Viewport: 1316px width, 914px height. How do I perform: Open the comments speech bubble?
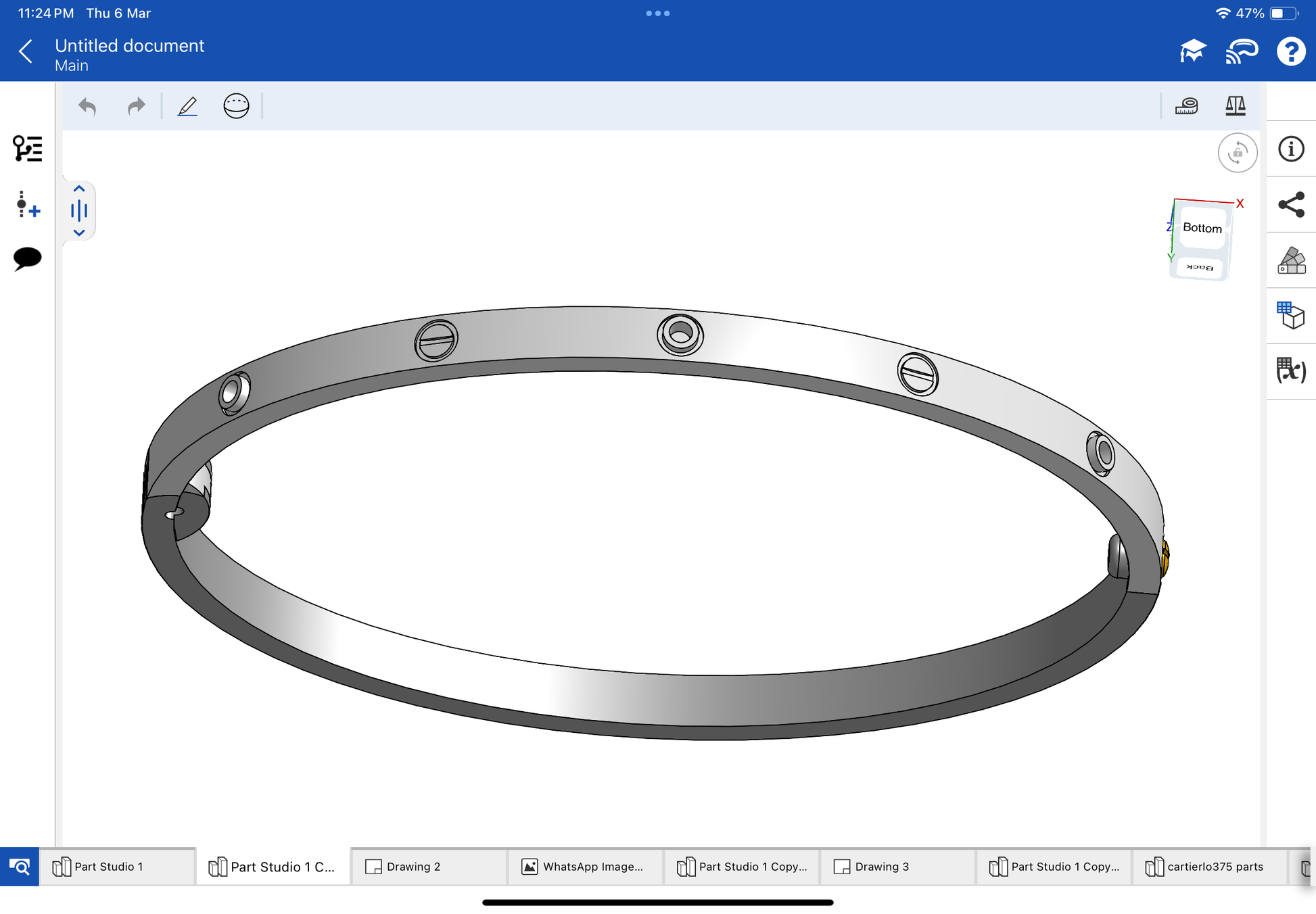(x=27, y=258)
